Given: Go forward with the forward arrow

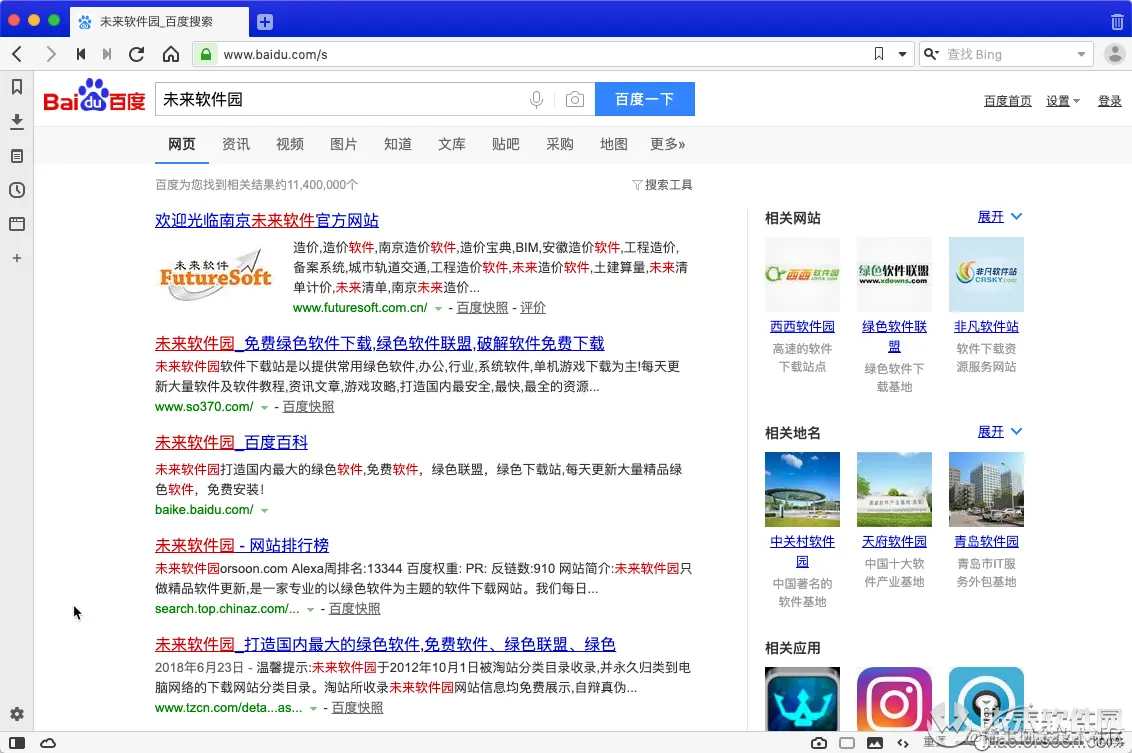Looking at the screenshot, I should [x=50, y=54].
